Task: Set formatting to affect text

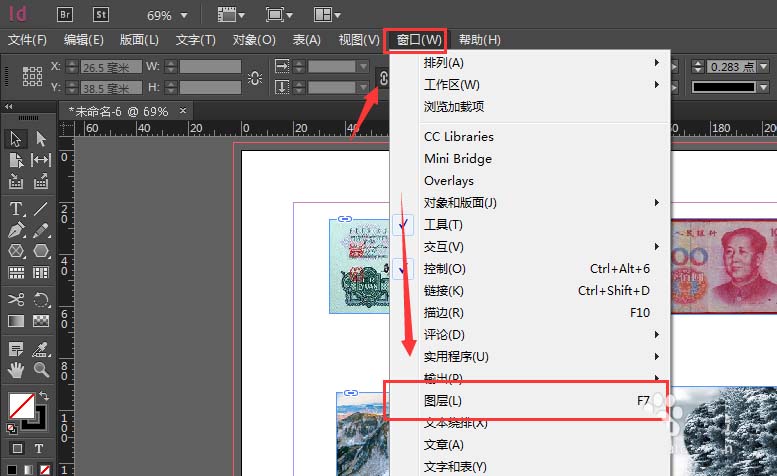Action: [x=39, y=448]
